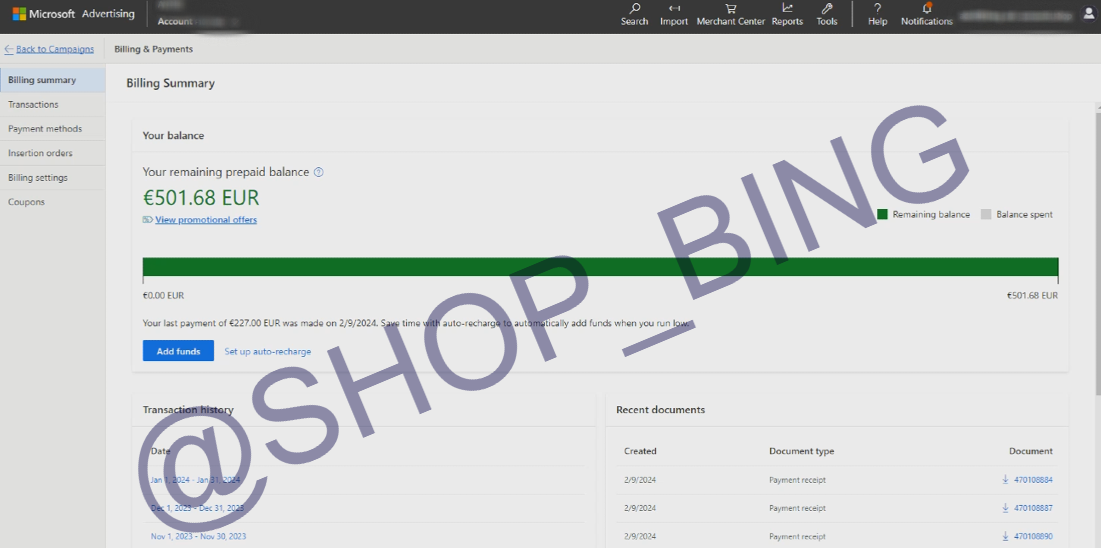Screen dimensions: 1101x548
Task: Open Billing settings page
Action: pos(38,178)
